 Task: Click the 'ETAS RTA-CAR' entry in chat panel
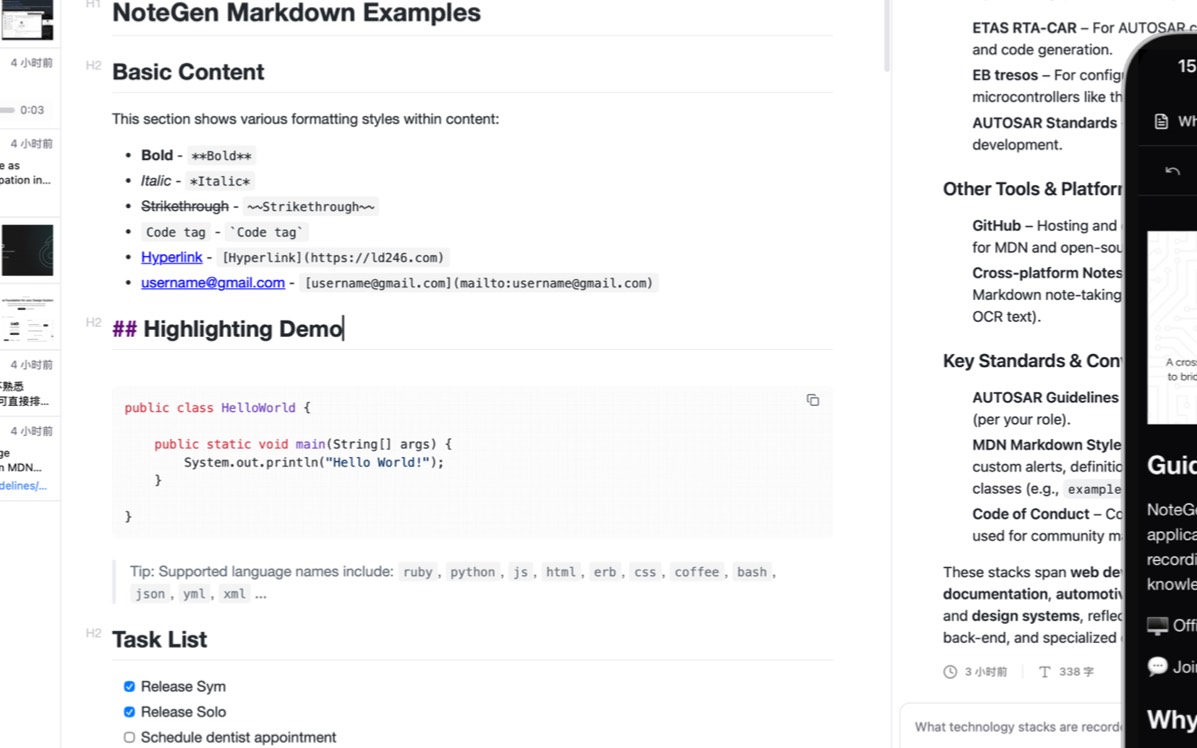1024,27
